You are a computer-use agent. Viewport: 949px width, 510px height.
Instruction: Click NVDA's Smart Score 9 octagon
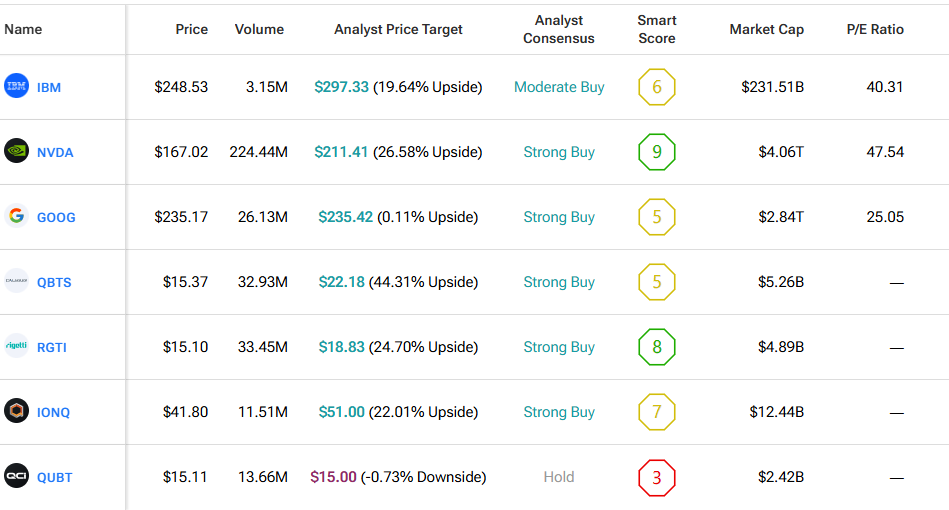pyautogui.click(x=657, y=152)
